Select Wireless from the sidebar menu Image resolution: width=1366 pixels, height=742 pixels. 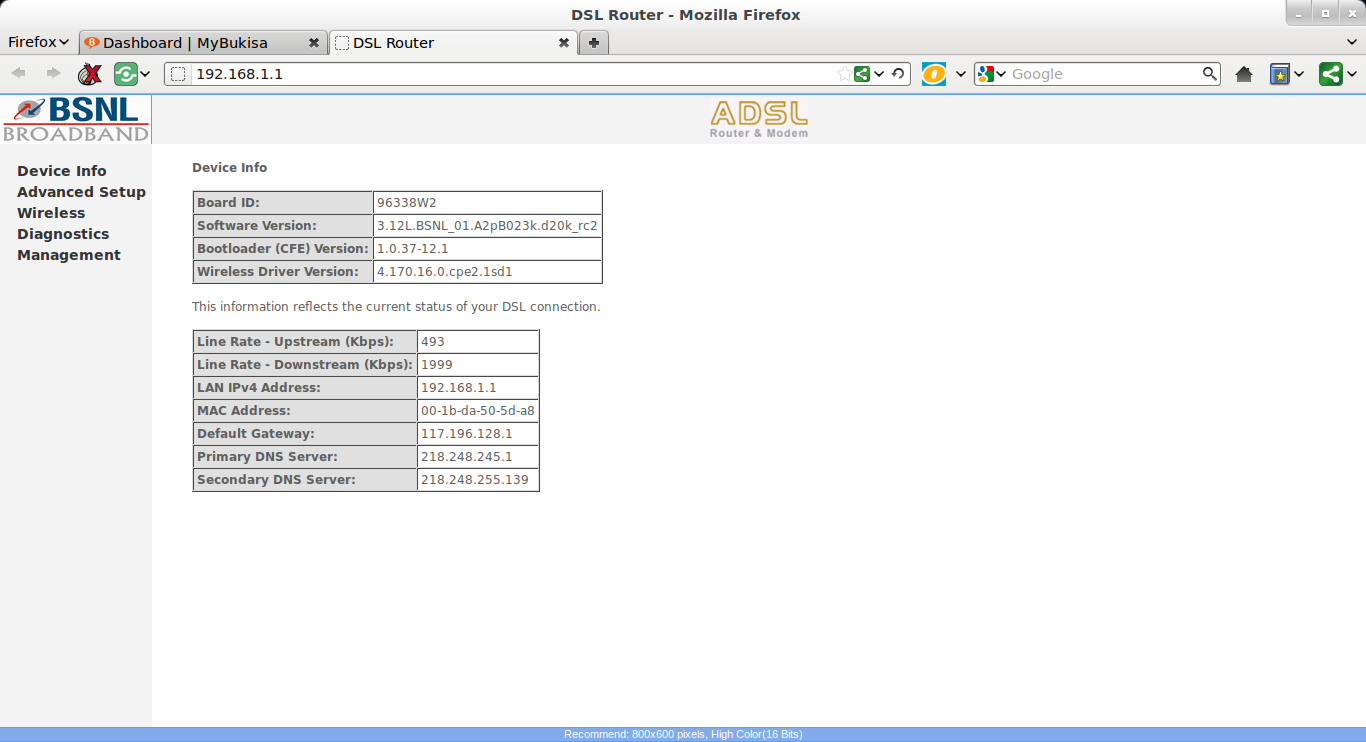pos(50,213)
